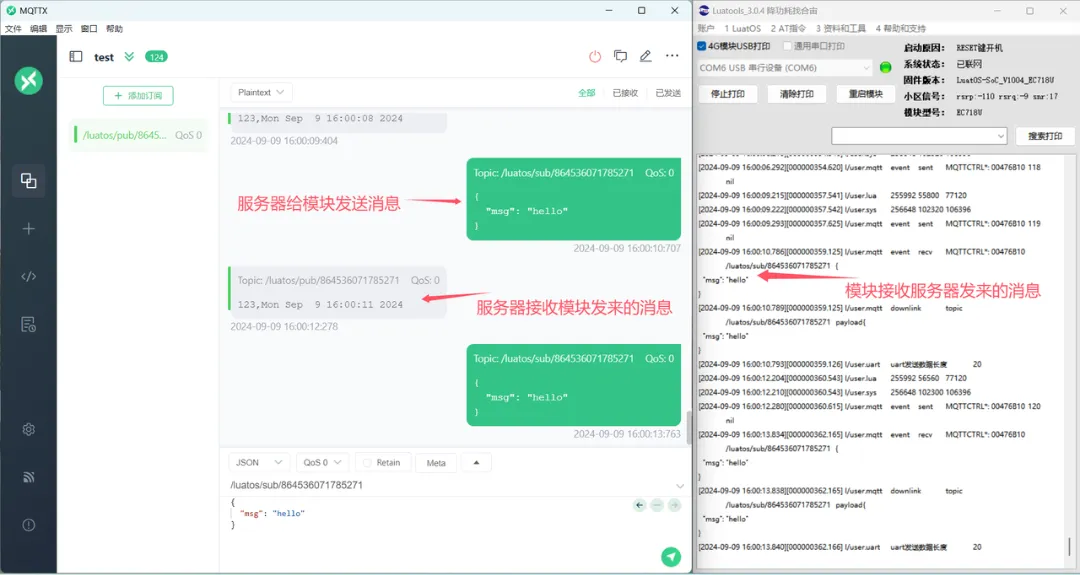Open the RSS feed icon in the MQTTX sidebar
Image resolution: width=1080 pixels, height=575 pixels.
click(x=28, y=477)
